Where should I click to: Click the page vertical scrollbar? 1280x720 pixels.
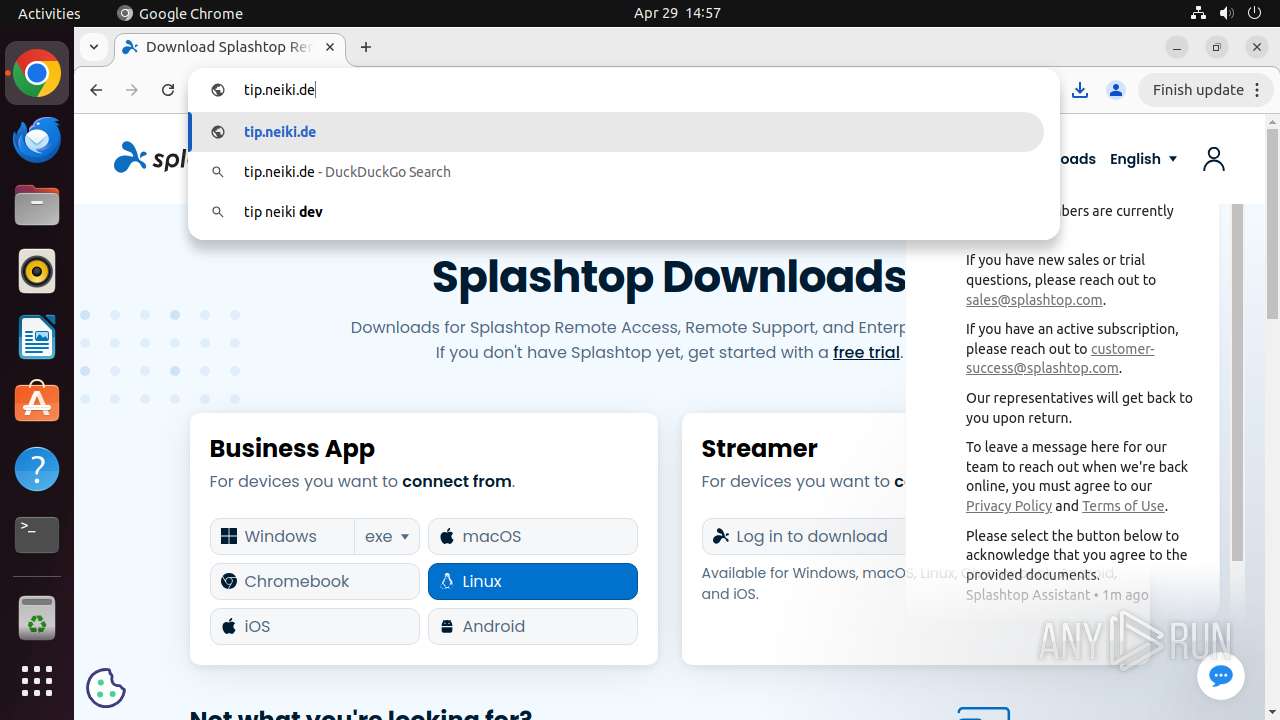(1272, 223)
